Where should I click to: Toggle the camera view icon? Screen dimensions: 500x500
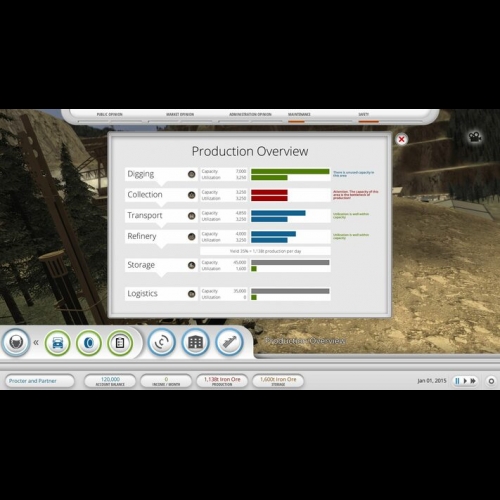pos(475,137)
